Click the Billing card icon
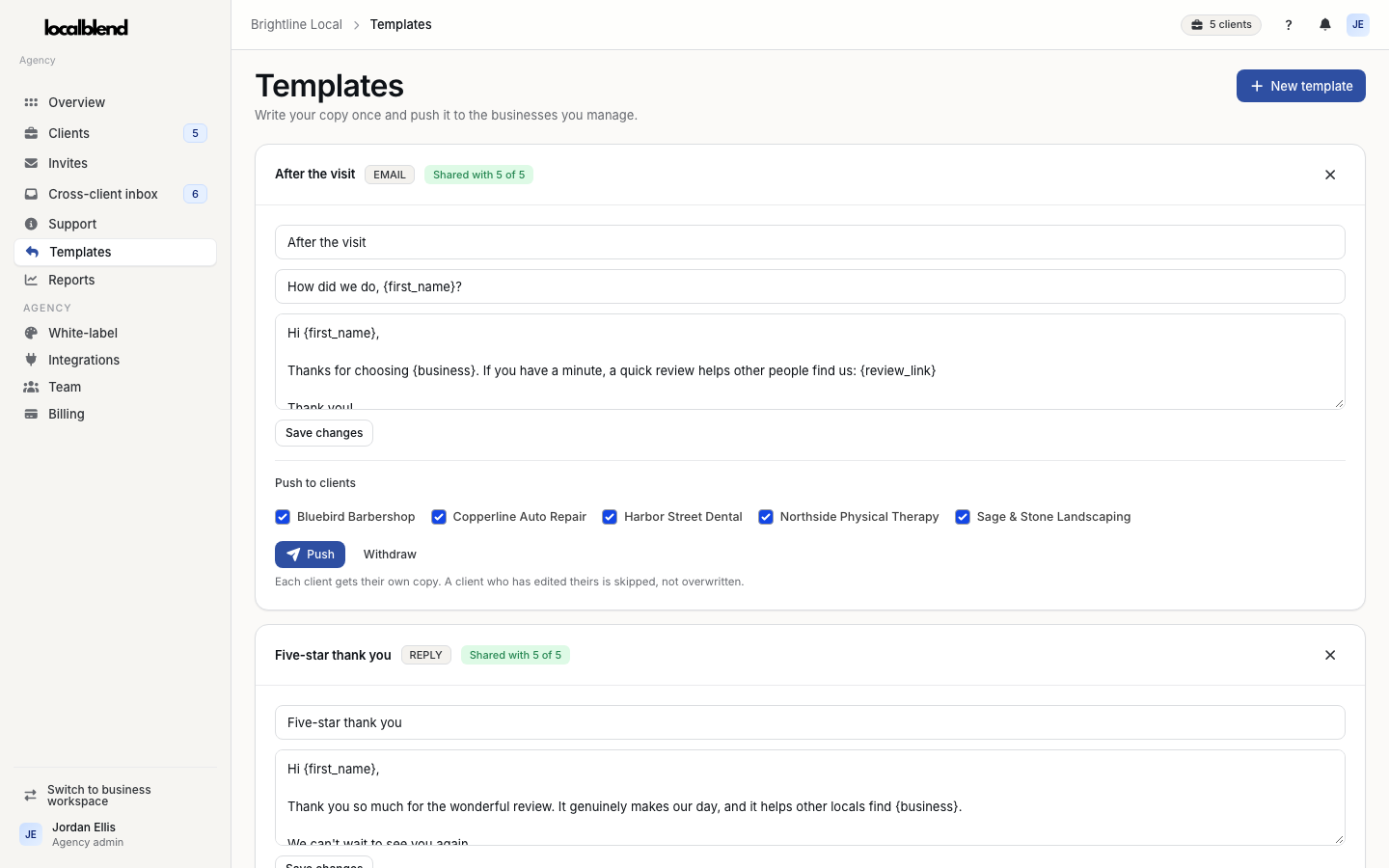 (x=31, y=414)
